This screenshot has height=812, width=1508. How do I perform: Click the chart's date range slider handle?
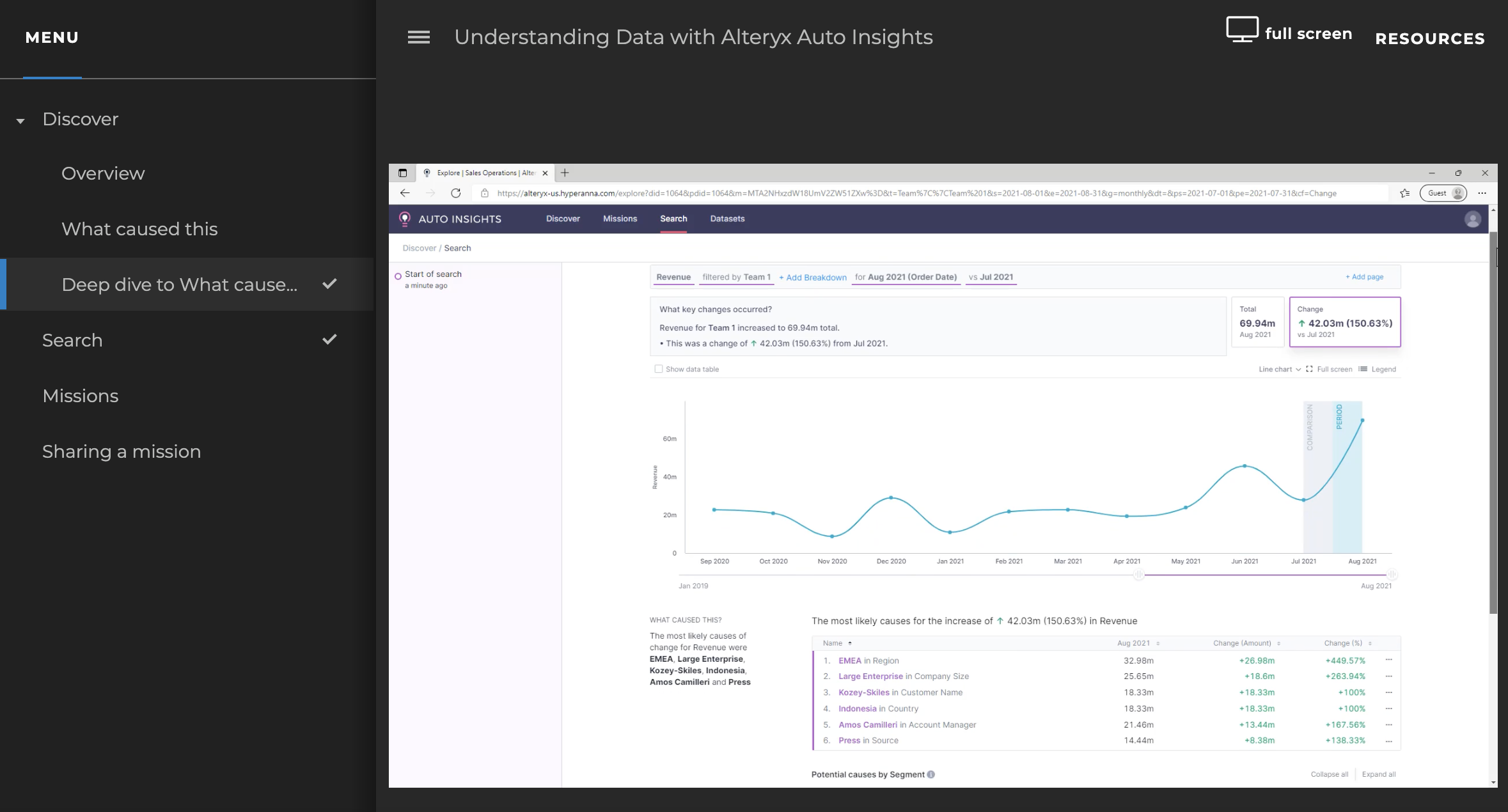(x=1138, y=575)
